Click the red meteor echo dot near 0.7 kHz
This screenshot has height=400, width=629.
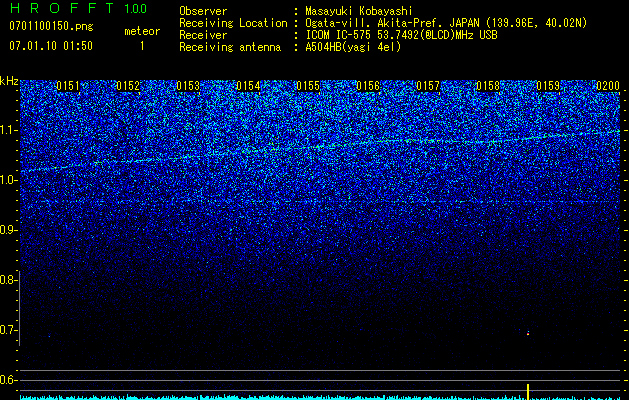tap(528, 333)
